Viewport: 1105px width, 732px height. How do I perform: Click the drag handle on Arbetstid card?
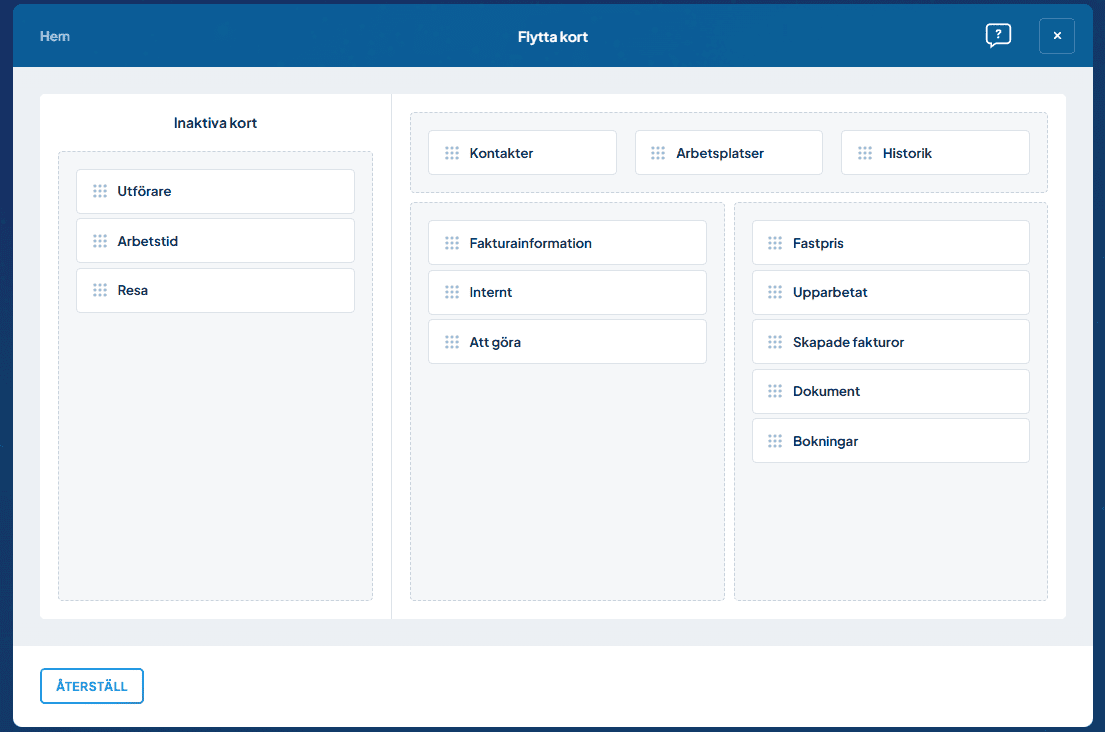(x=100, y=241)
